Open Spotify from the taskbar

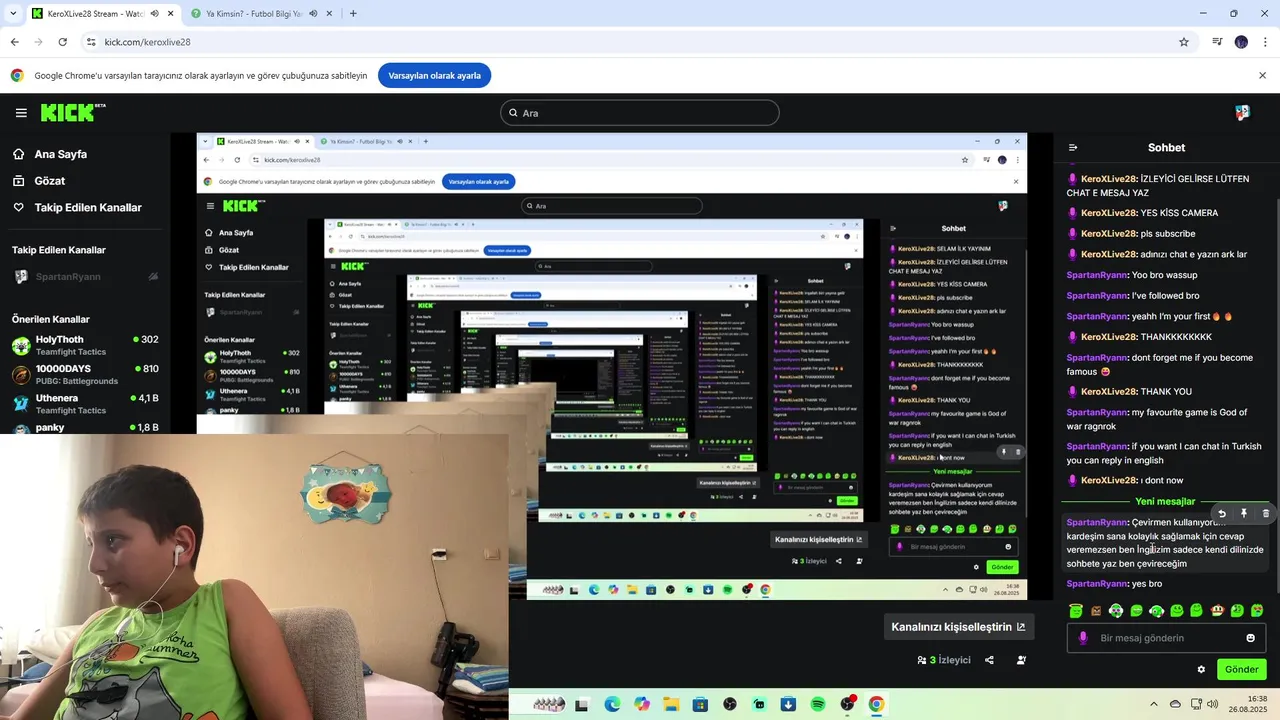click(x=818, y=704)
